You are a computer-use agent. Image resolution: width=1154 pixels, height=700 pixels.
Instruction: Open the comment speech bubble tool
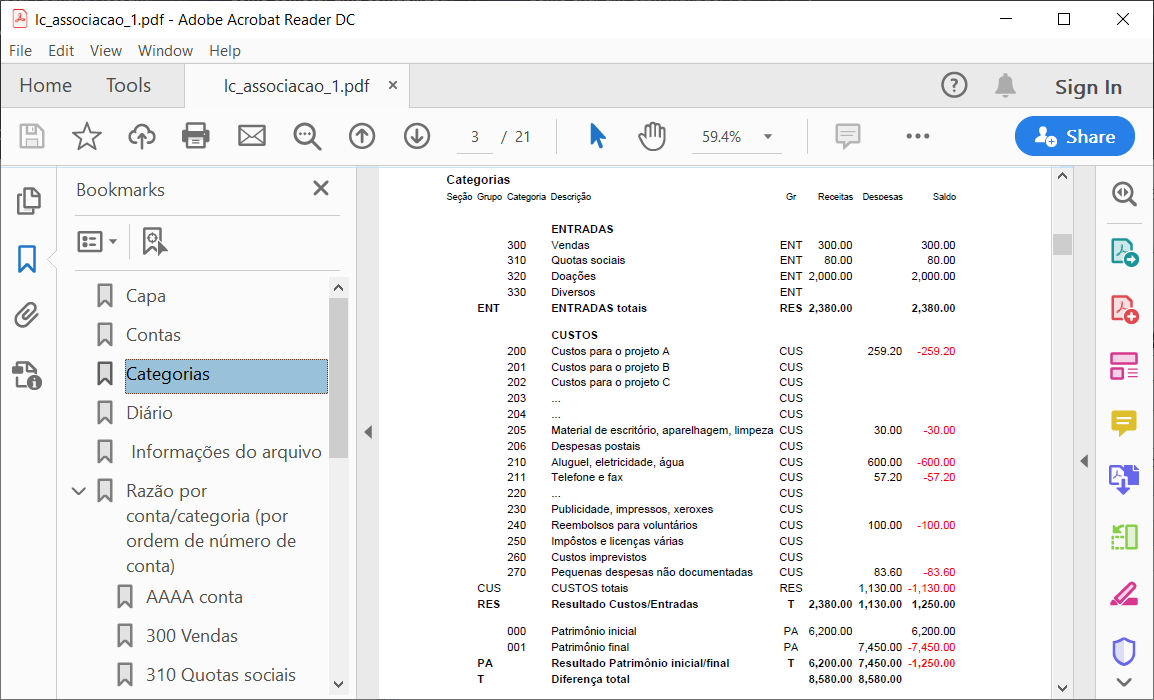point(848,136)
